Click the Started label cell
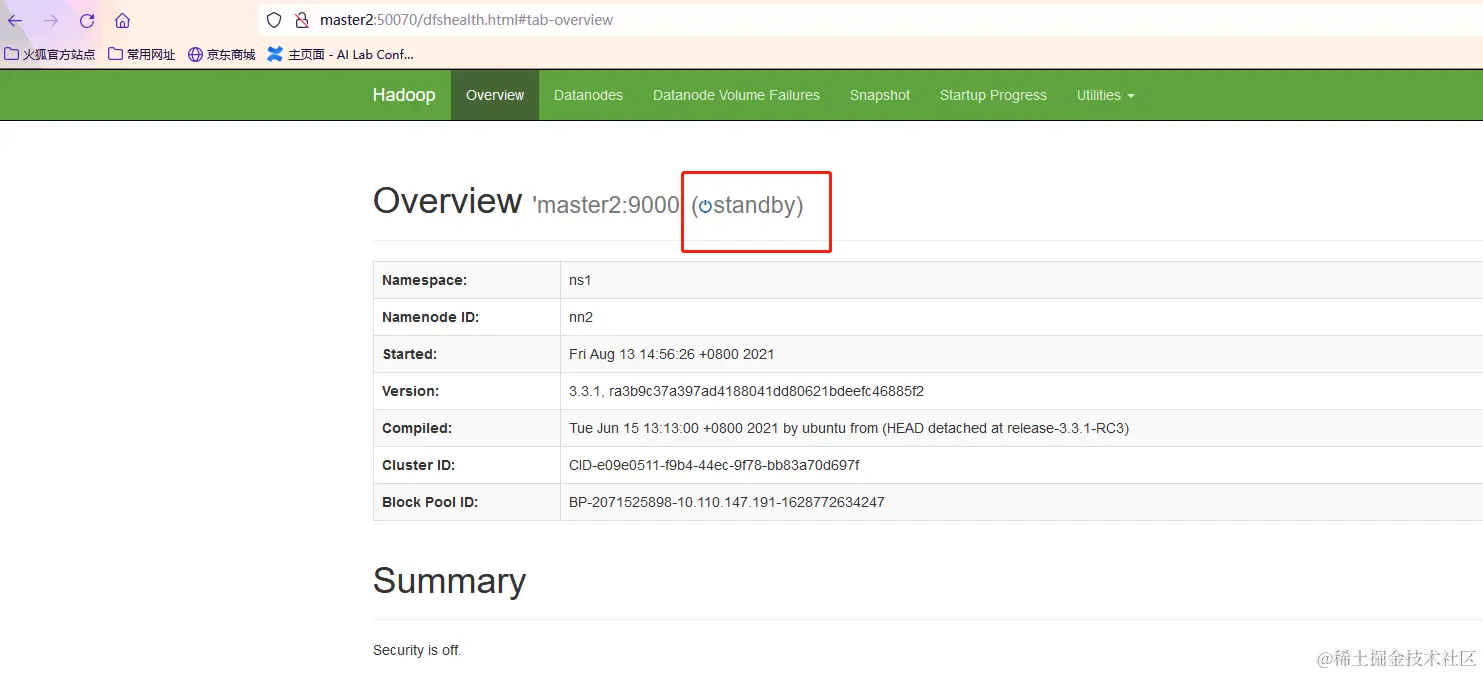Image resolution: width=1483 pixels, height=675 pixels. tap(467, 354)
